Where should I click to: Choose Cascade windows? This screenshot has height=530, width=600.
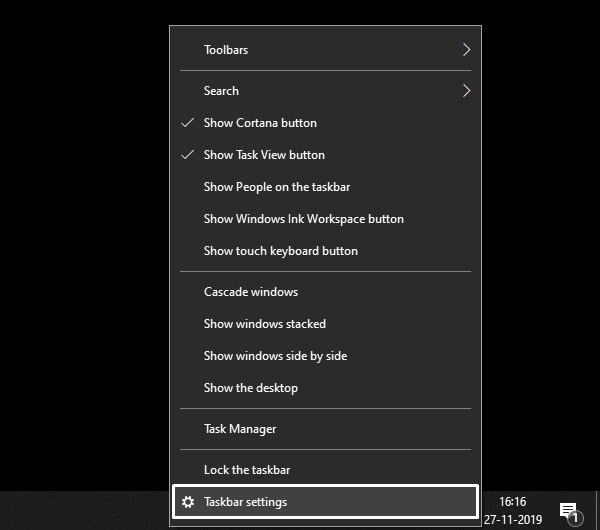pyautogui.click(x=325, y=292)
